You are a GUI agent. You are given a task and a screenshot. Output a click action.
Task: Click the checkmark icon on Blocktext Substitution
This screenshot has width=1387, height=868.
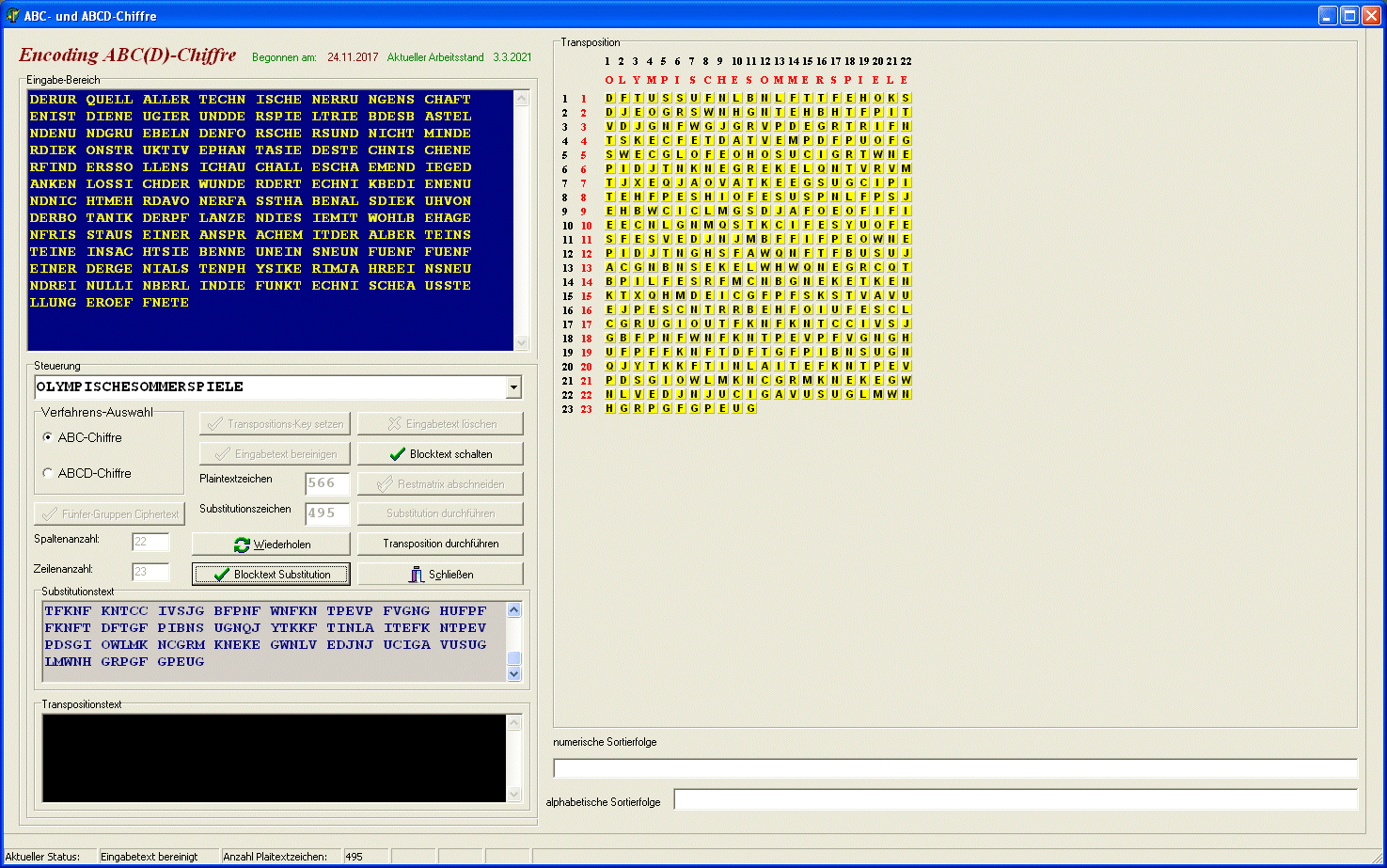[x=222, y=575]
